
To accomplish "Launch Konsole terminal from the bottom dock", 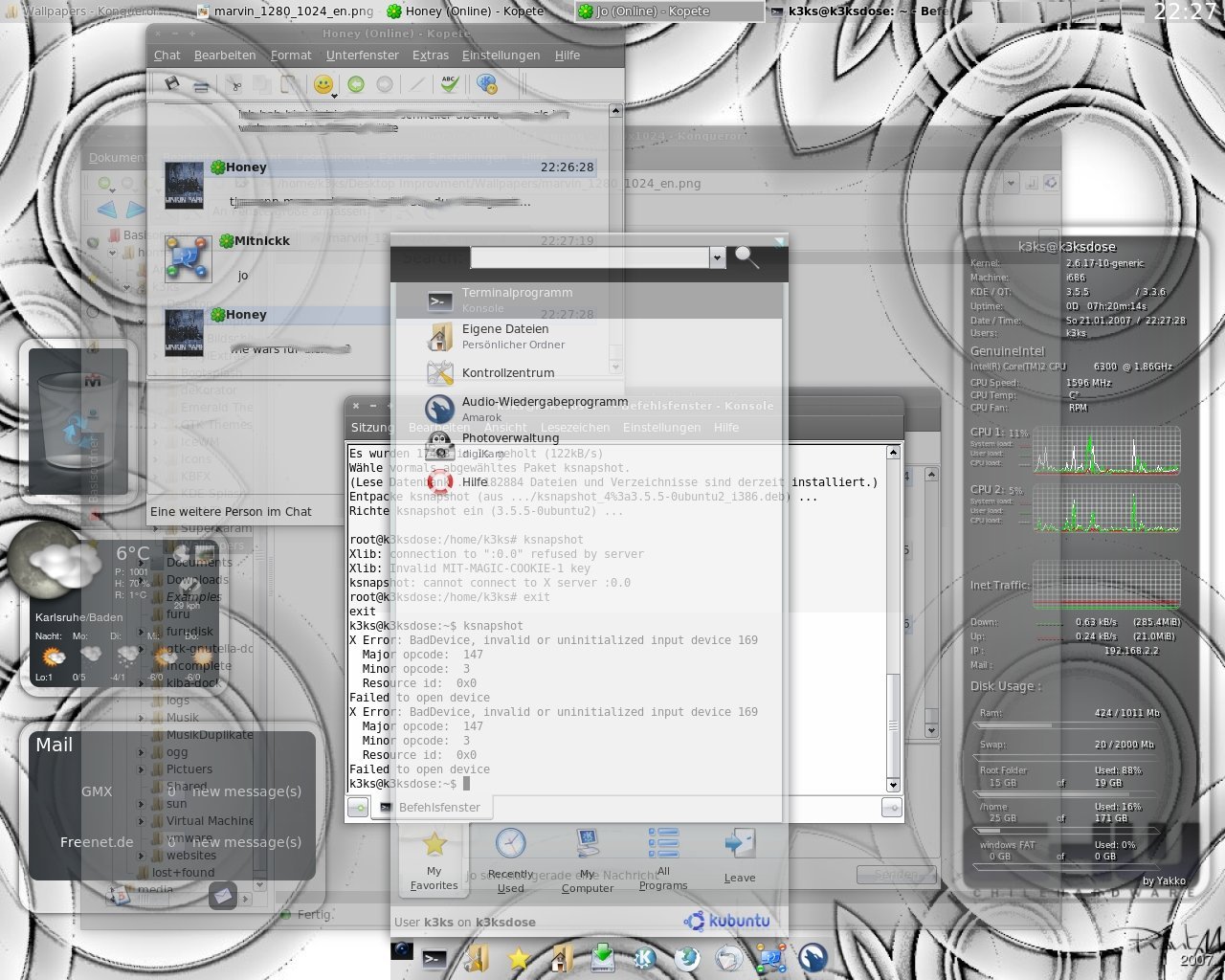I will click(434, 957).
